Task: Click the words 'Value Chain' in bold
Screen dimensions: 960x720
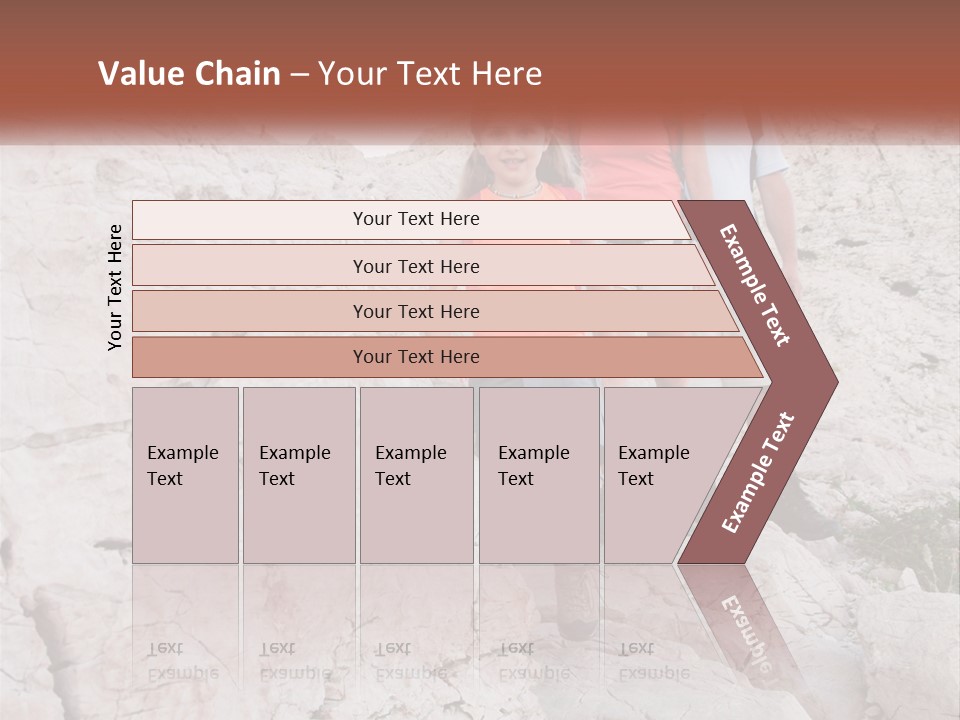Action: (x=189, y=73)
